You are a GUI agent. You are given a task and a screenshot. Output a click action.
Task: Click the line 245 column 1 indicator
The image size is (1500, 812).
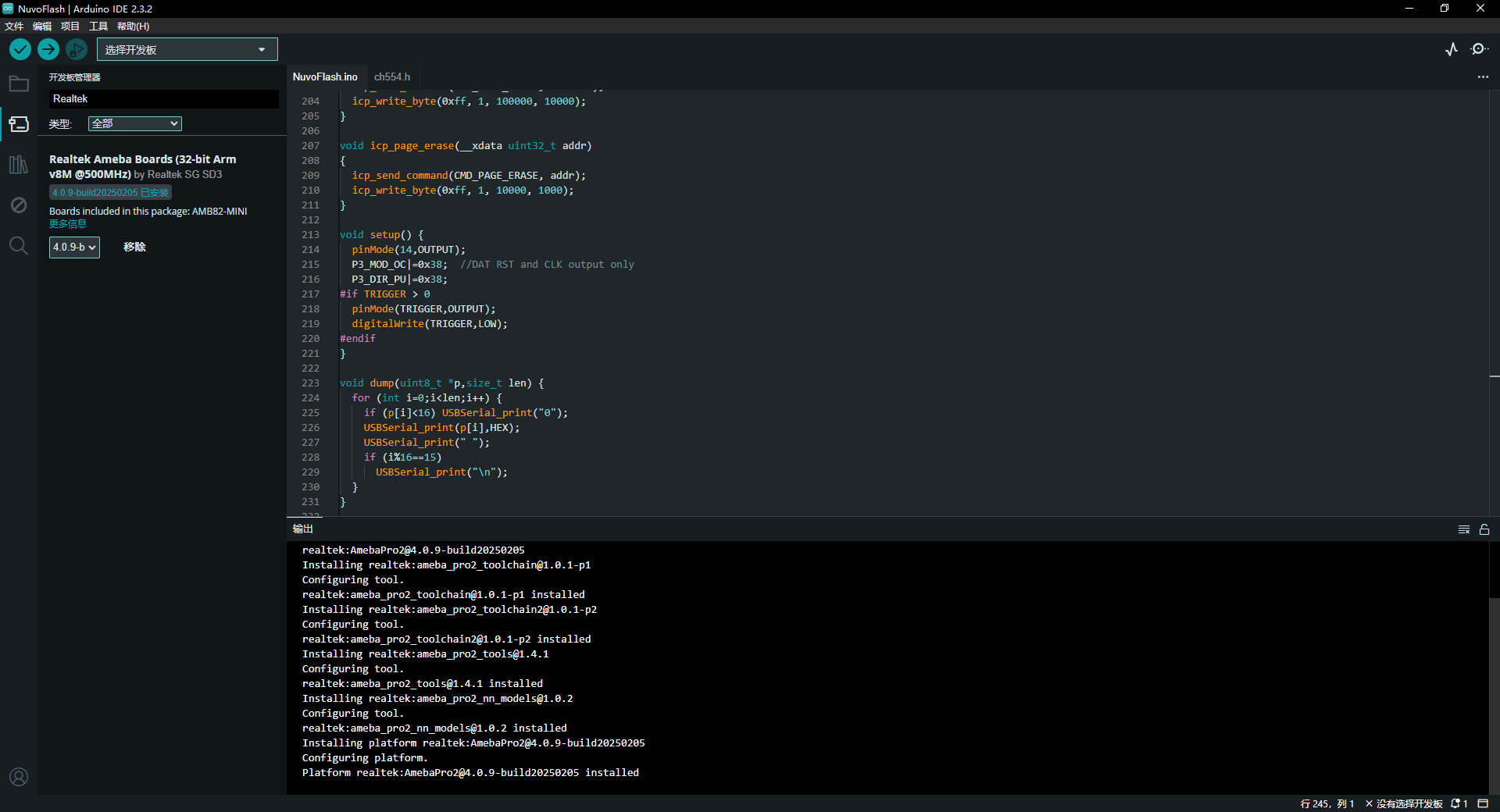point(1327,803)
